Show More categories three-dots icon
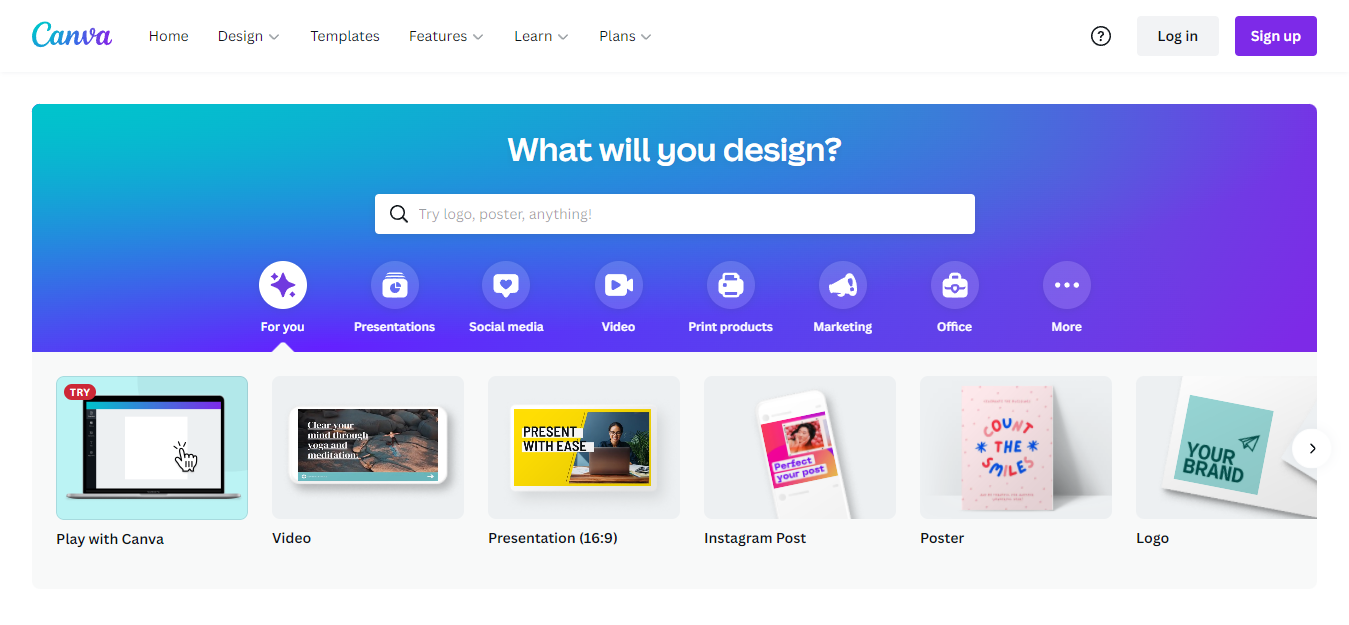 1067,286
